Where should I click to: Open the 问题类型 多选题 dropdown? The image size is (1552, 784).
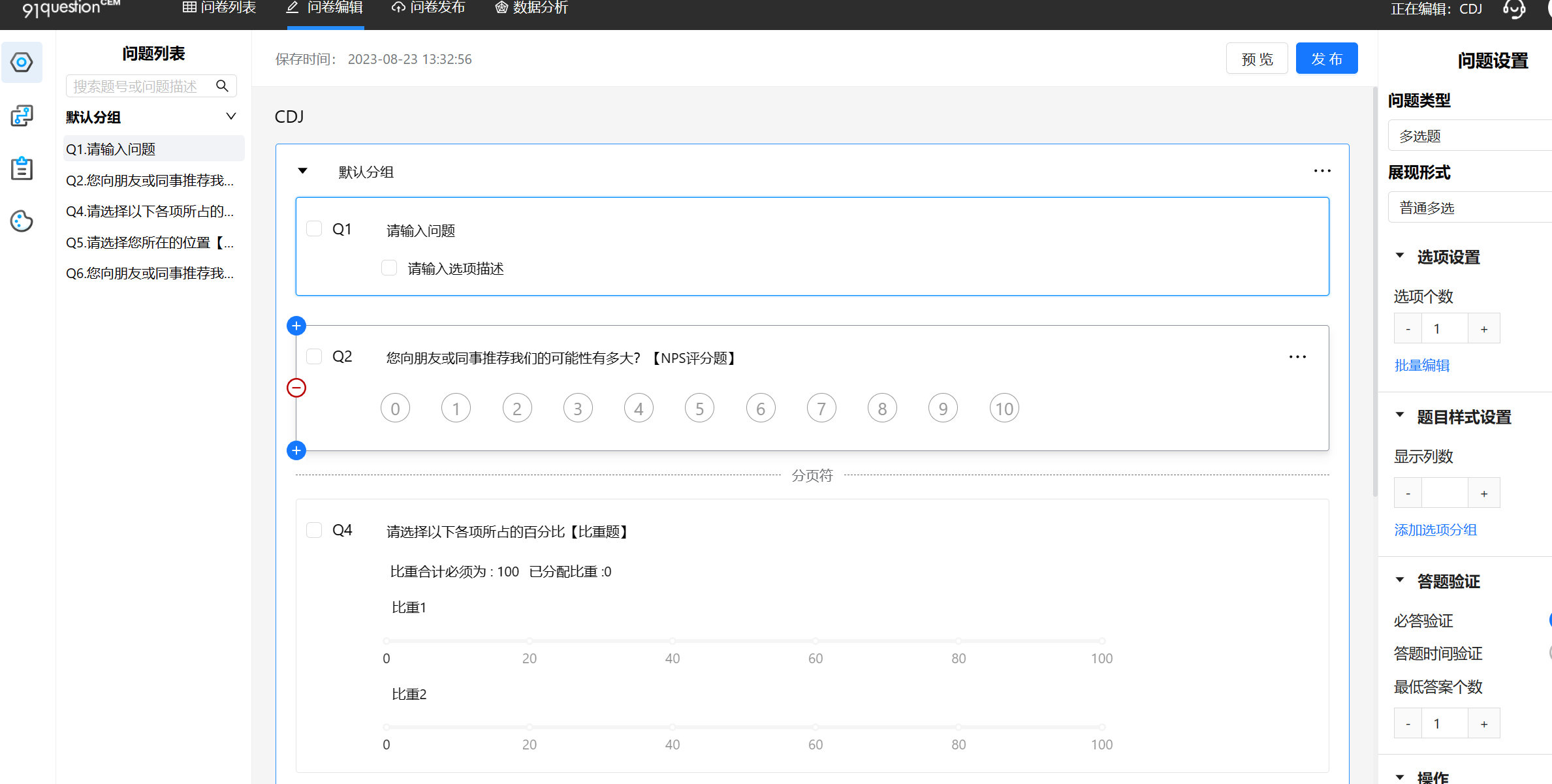pos(1470,136)
